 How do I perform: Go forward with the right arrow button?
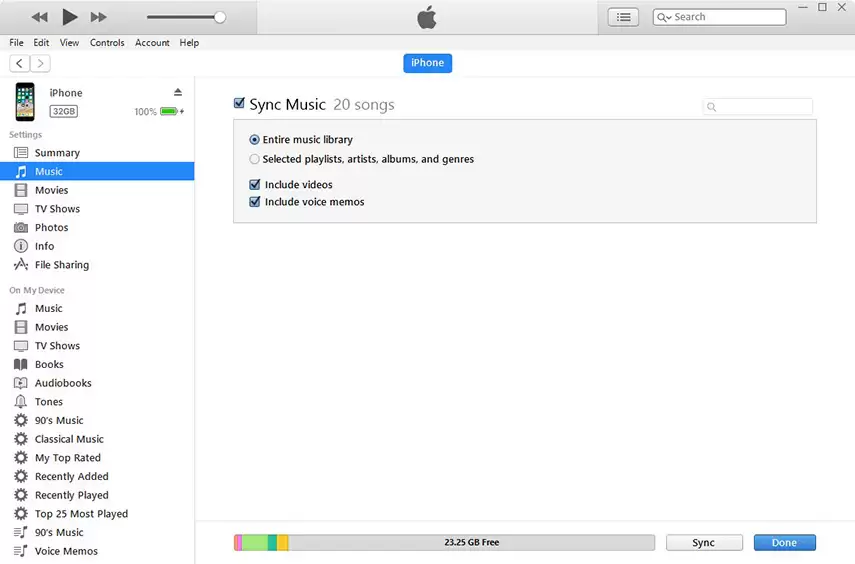40,63
